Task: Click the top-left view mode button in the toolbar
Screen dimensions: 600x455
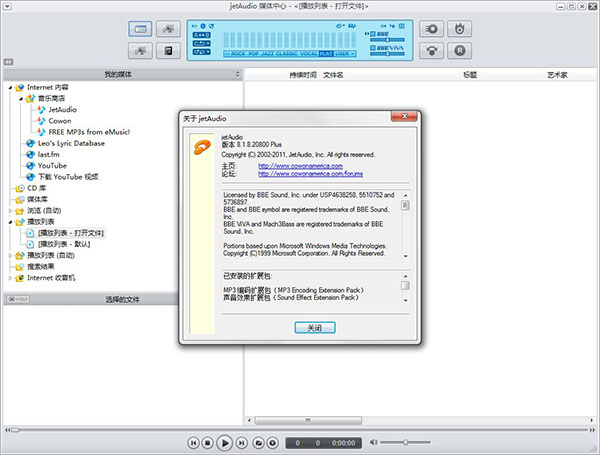Action: click(x=140, y=29)
